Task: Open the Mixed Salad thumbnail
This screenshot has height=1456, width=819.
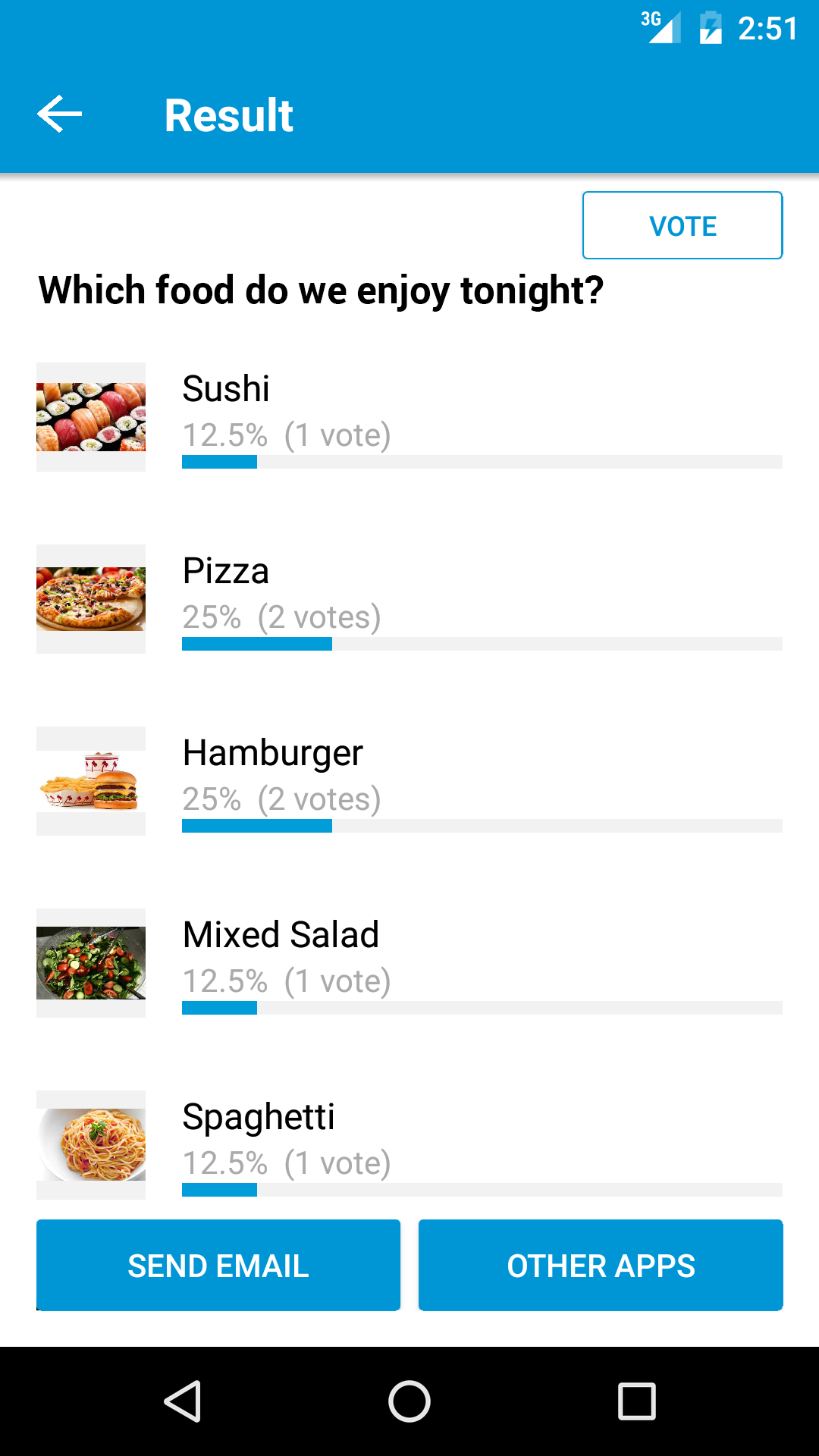Action: [x=91, y=963]
